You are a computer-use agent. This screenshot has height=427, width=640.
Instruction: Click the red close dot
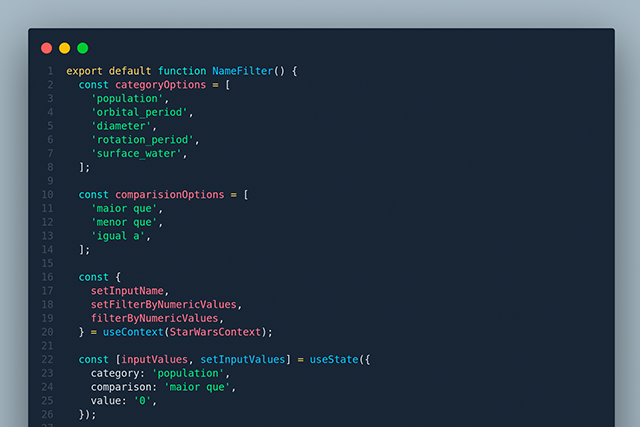[47, 48]
